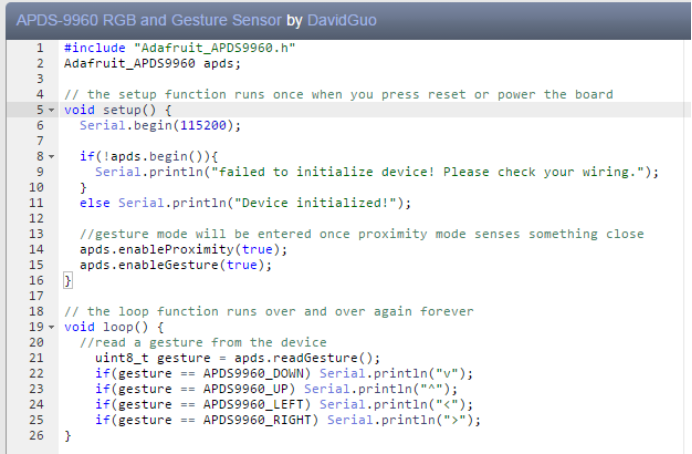
Task: Click the highlighted closing brace on line 16
Action: coord(68,281)
